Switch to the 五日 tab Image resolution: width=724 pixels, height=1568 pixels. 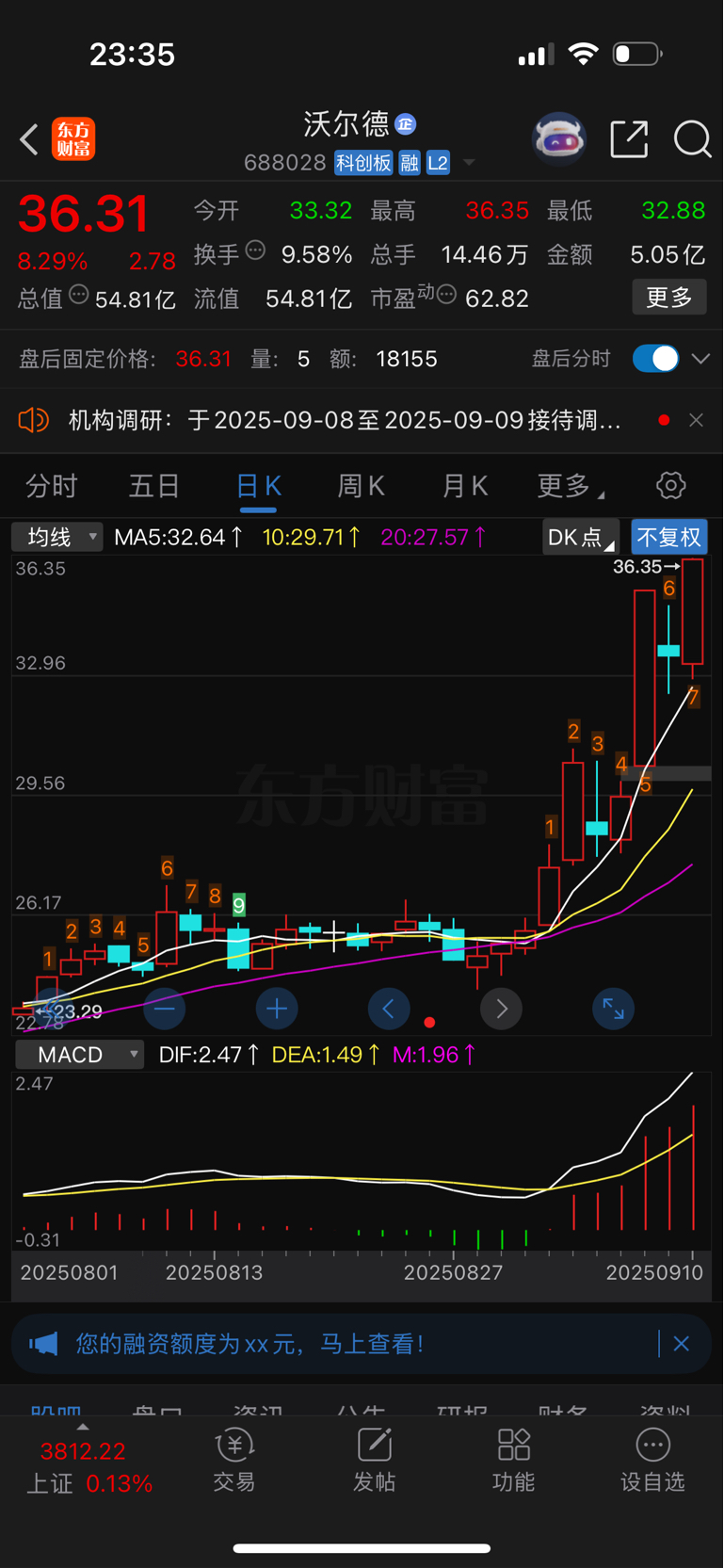coord(154,486)
